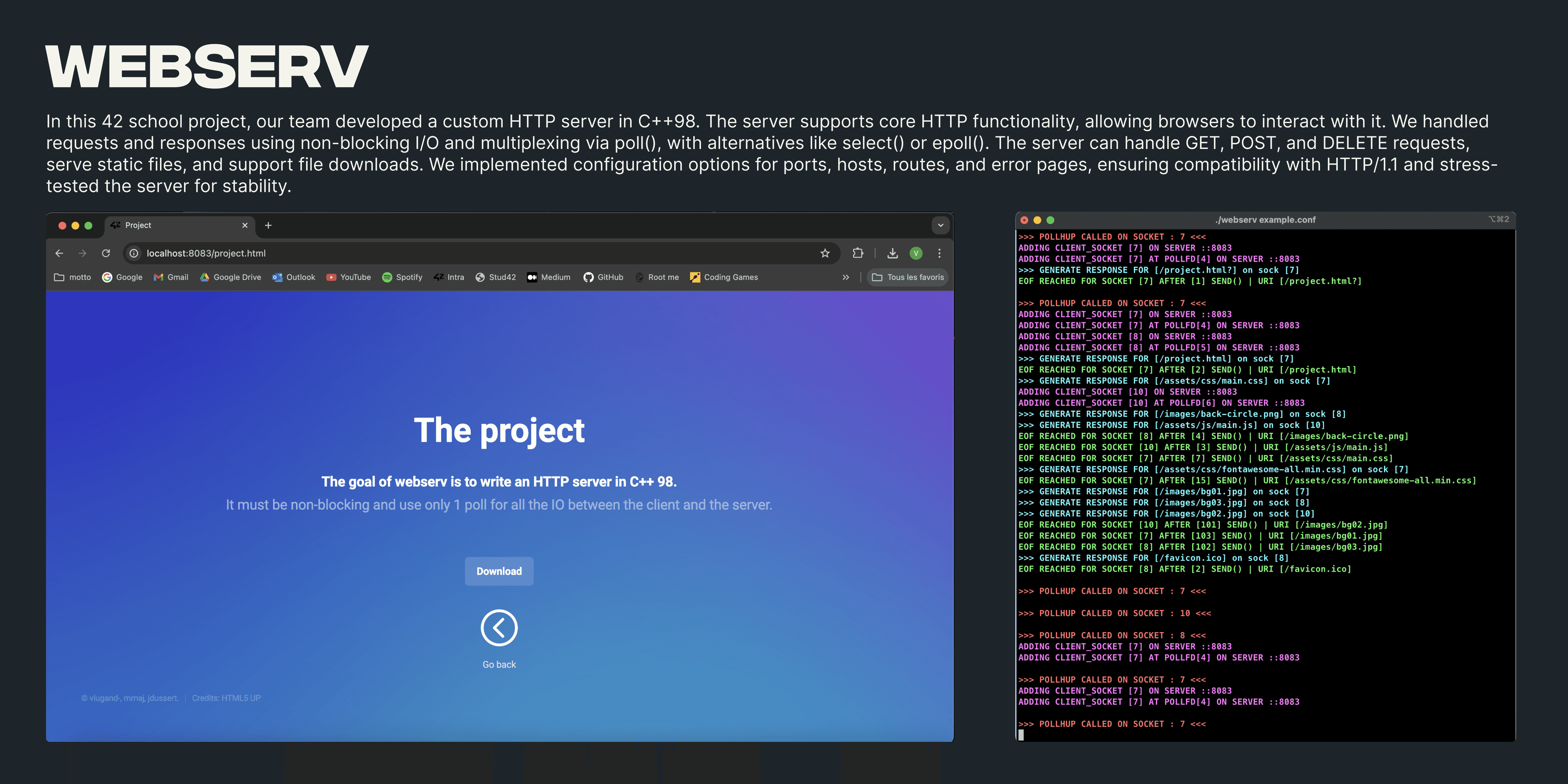The image size is (1568, 784).
Task: Click the browser forward arrow
Action: click(x=82, y=253)
